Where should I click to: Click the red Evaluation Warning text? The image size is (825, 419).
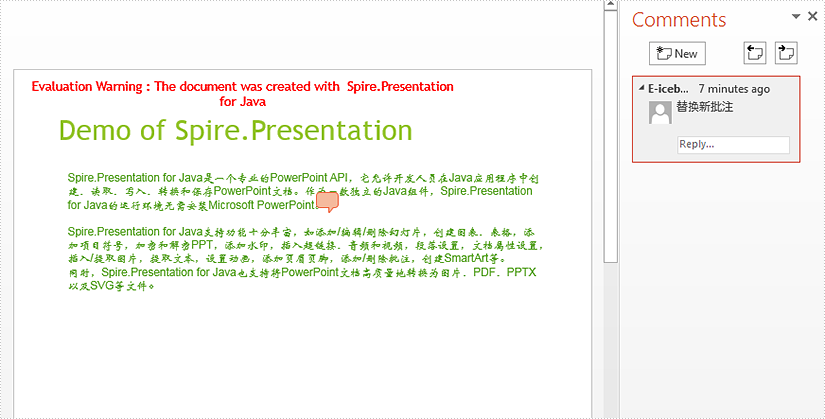click(243, 94)
